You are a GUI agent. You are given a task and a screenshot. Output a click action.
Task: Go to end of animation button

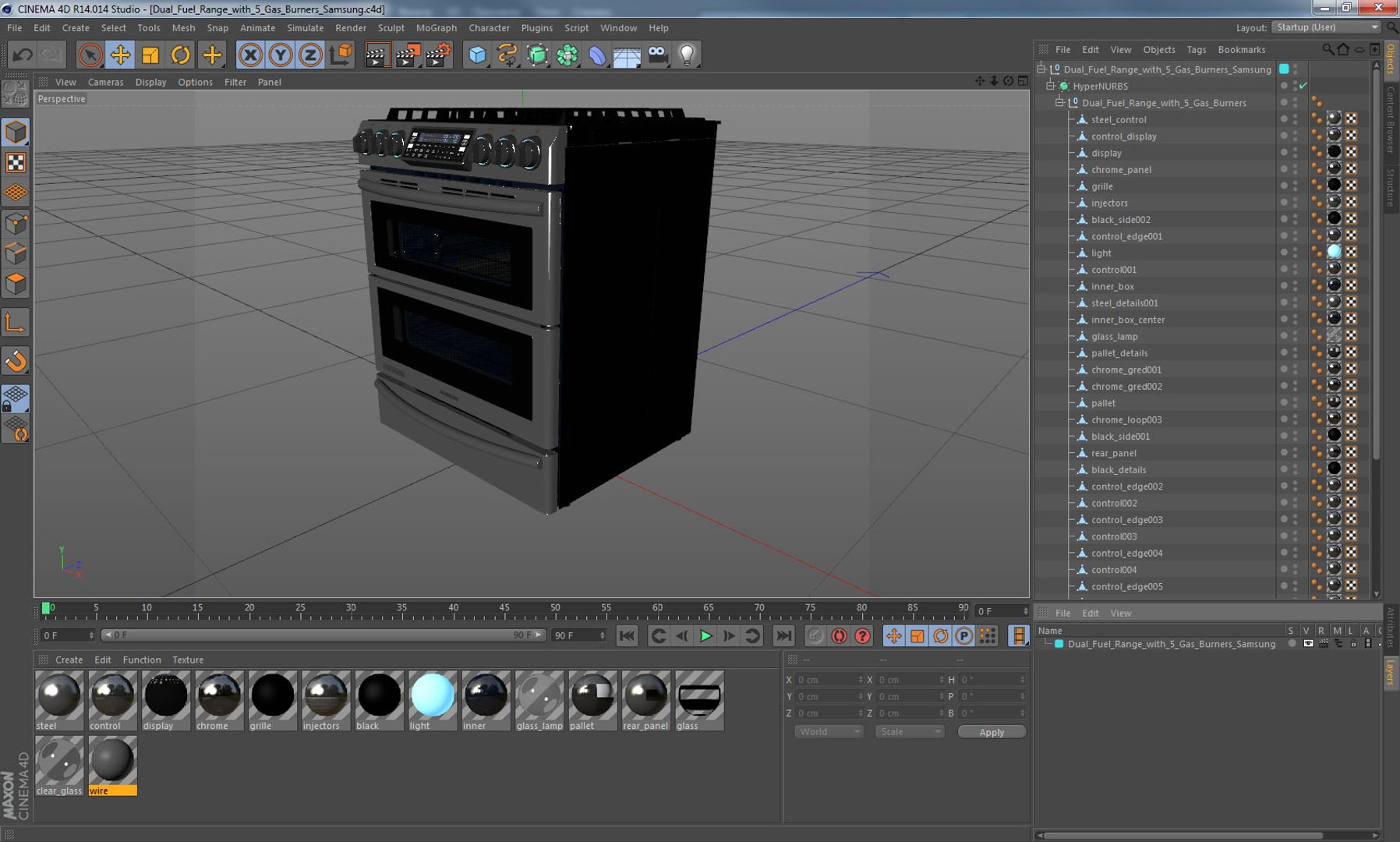[x=783, y=636]
